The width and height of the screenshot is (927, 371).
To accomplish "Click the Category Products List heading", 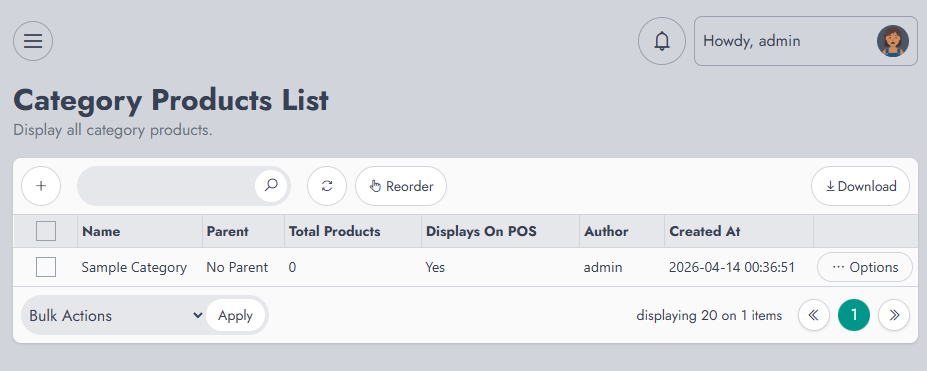I will point(171,100).
